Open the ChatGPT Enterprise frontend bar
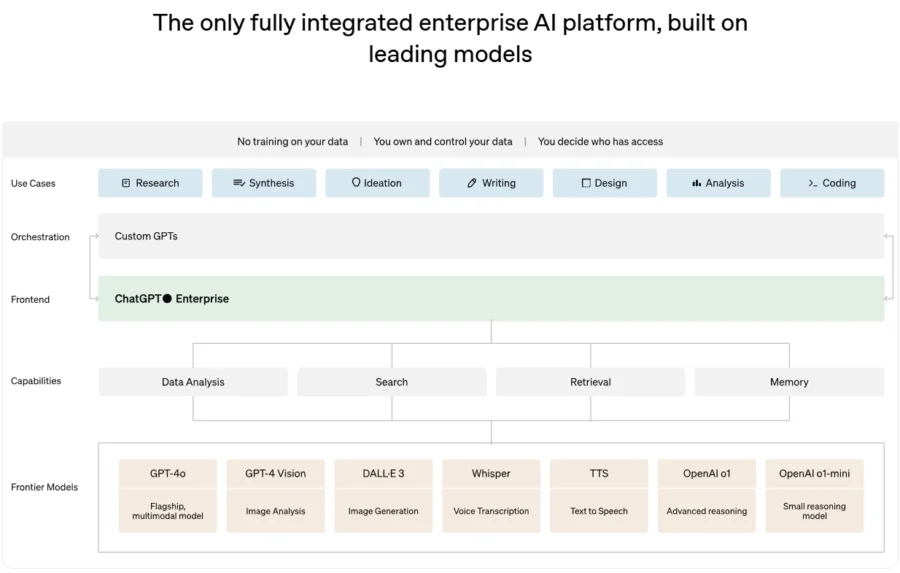The height and width of the screenshot is (573, 900). point(491,299)
